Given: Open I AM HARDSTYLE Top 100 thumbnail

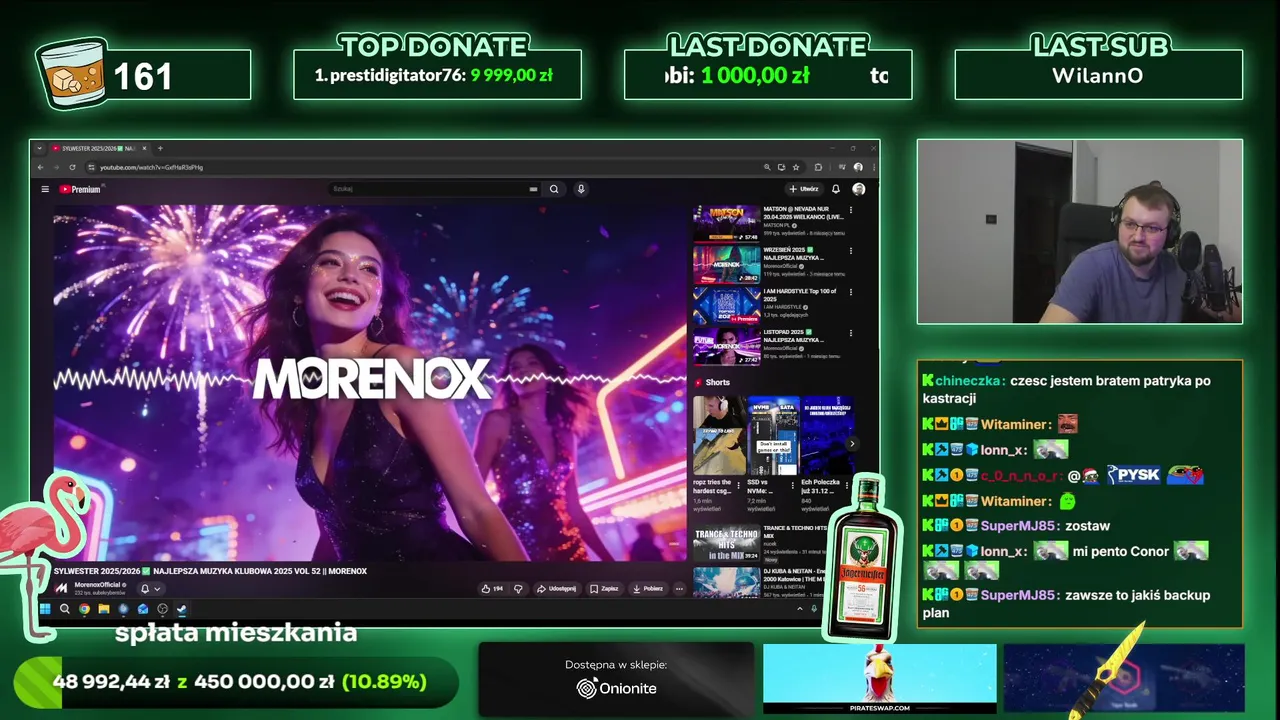Looking at the screenshot, I should 727,305.
